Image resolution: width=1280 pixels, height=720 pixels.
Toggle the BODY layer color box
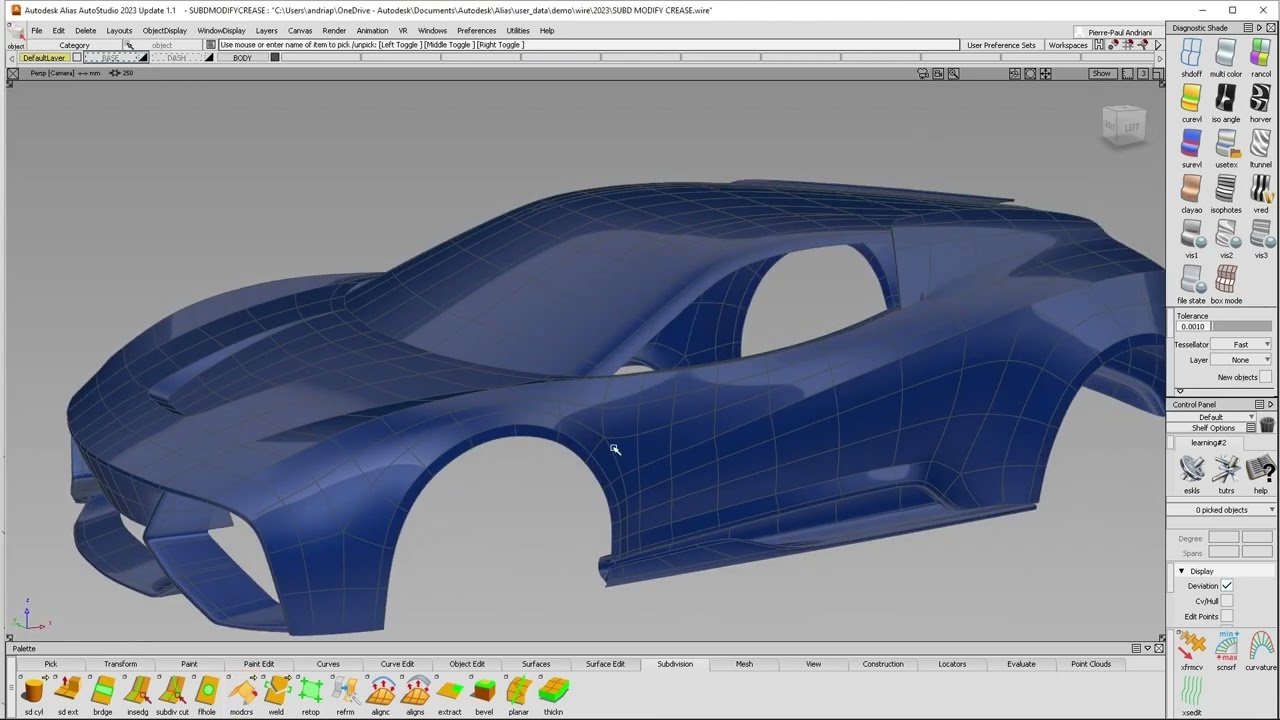[x=275, y=58]
